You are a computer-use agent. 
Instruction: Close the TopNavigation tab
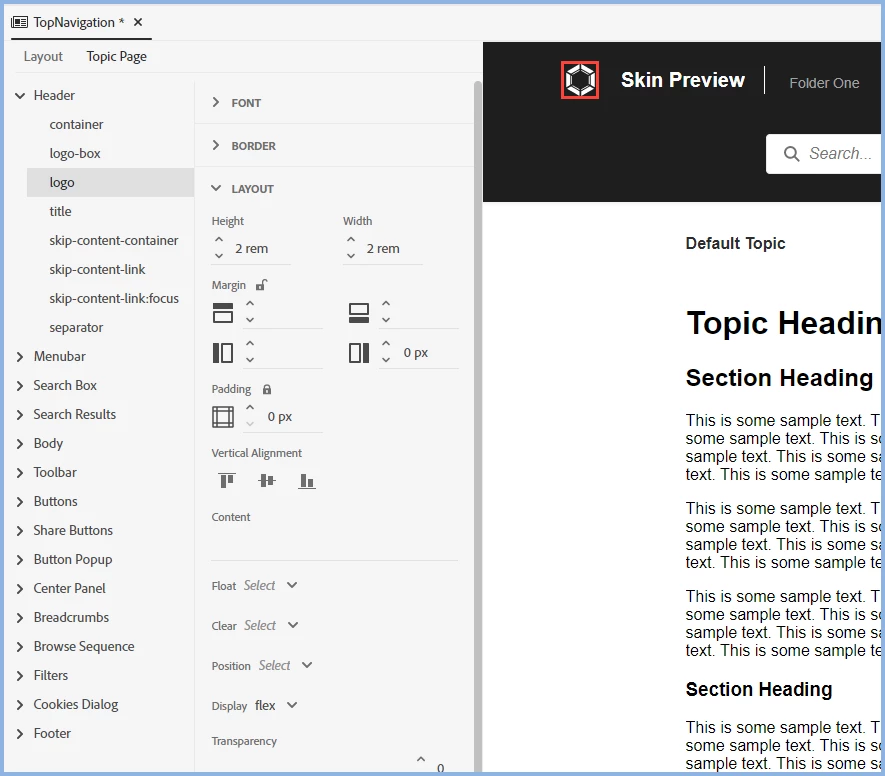click(x=138, y=22)
